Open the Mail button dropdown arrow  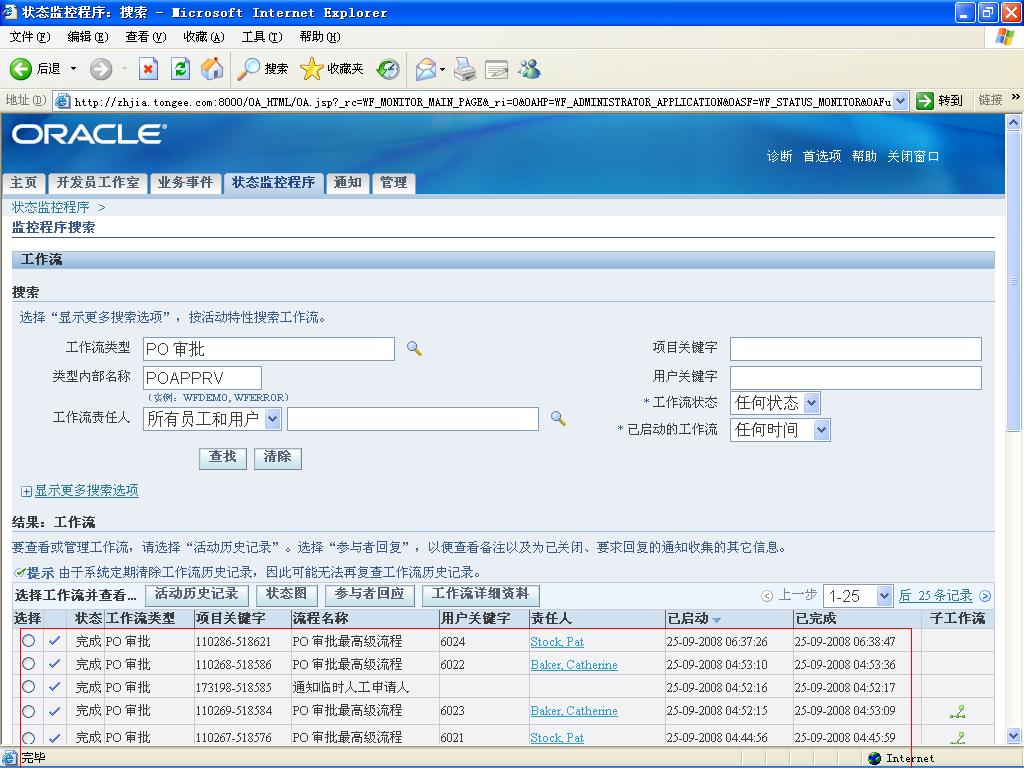[442, 69]
